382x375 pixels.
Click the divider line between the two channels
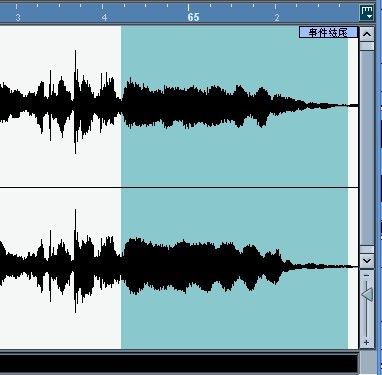point(179,188)
